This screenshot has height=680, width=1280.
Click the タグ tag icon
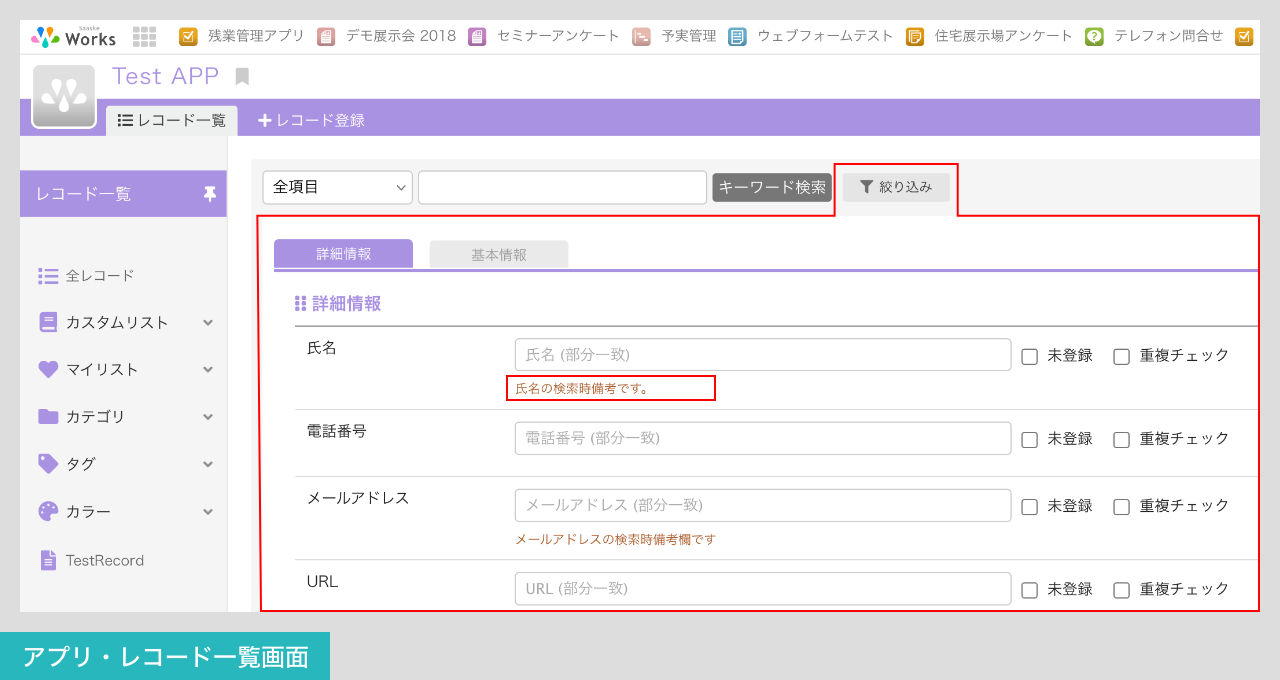click(x=48, y=463)
